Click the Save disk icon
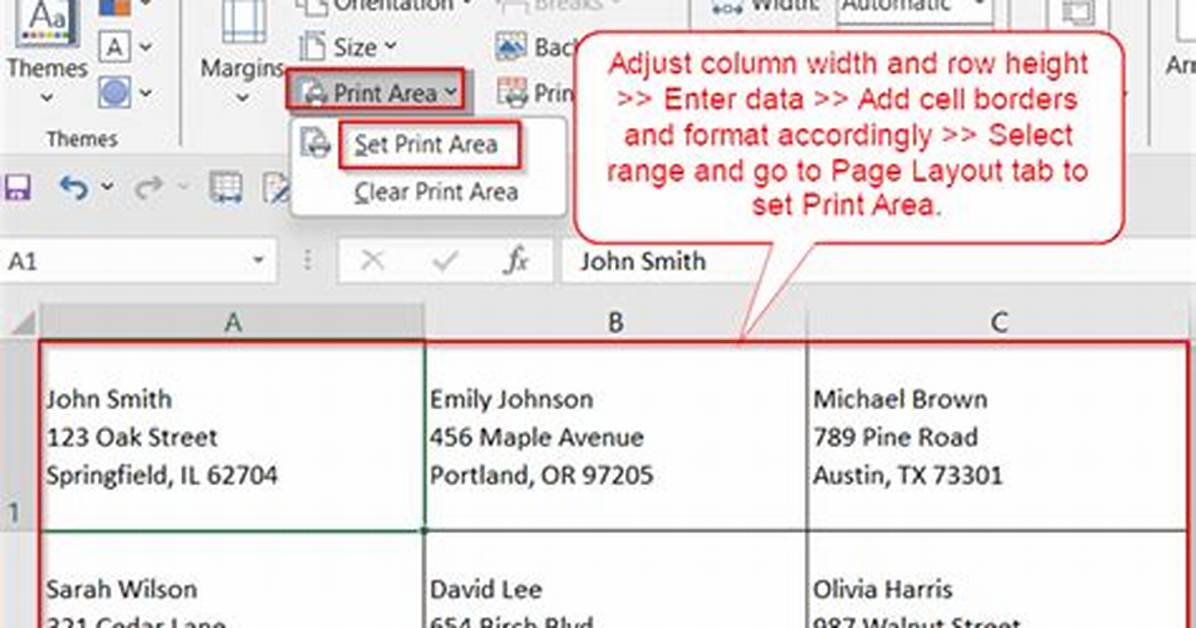Image resolution: width=1196 pixels, height=628 pixels. [x=18, y=187]
